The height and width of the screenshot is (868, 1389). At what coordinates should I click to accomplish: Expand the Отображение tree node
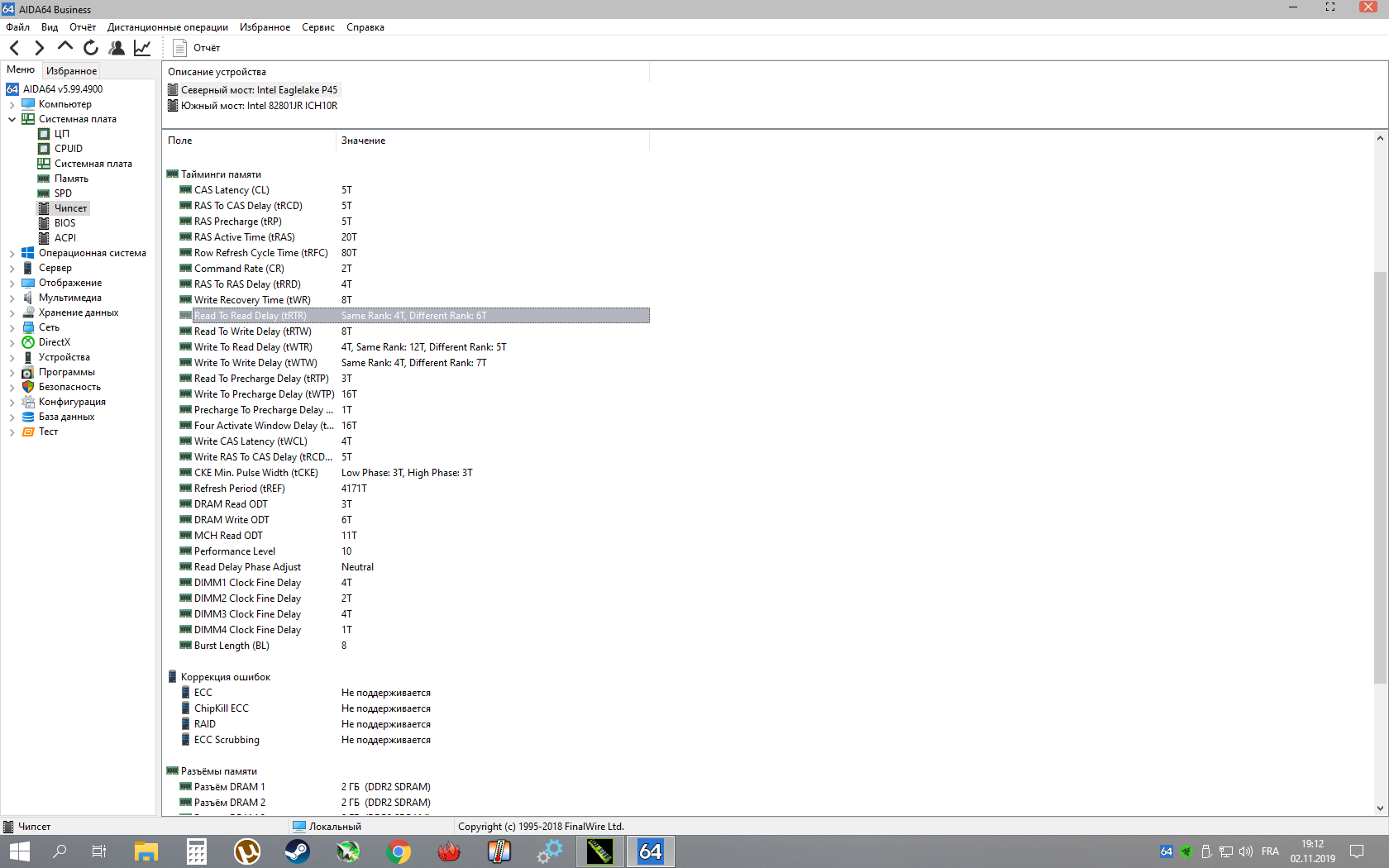pyautogui.click(x=12, y=283)
